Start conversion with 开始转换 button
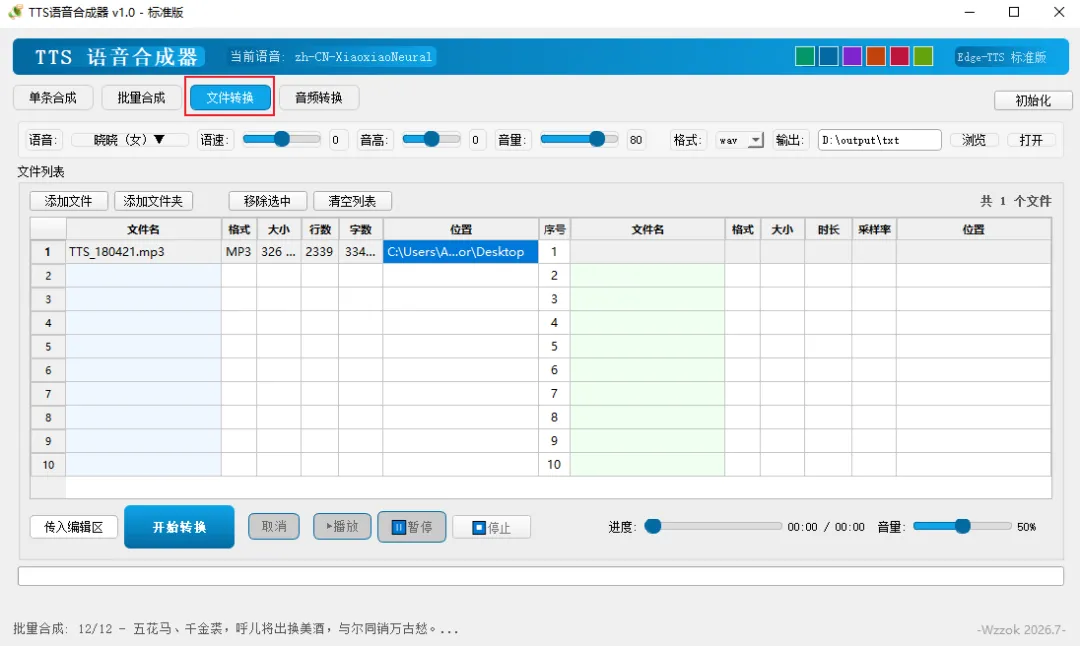The width and height of the screenshot is (1080, 646). click(x=179, y=527)
